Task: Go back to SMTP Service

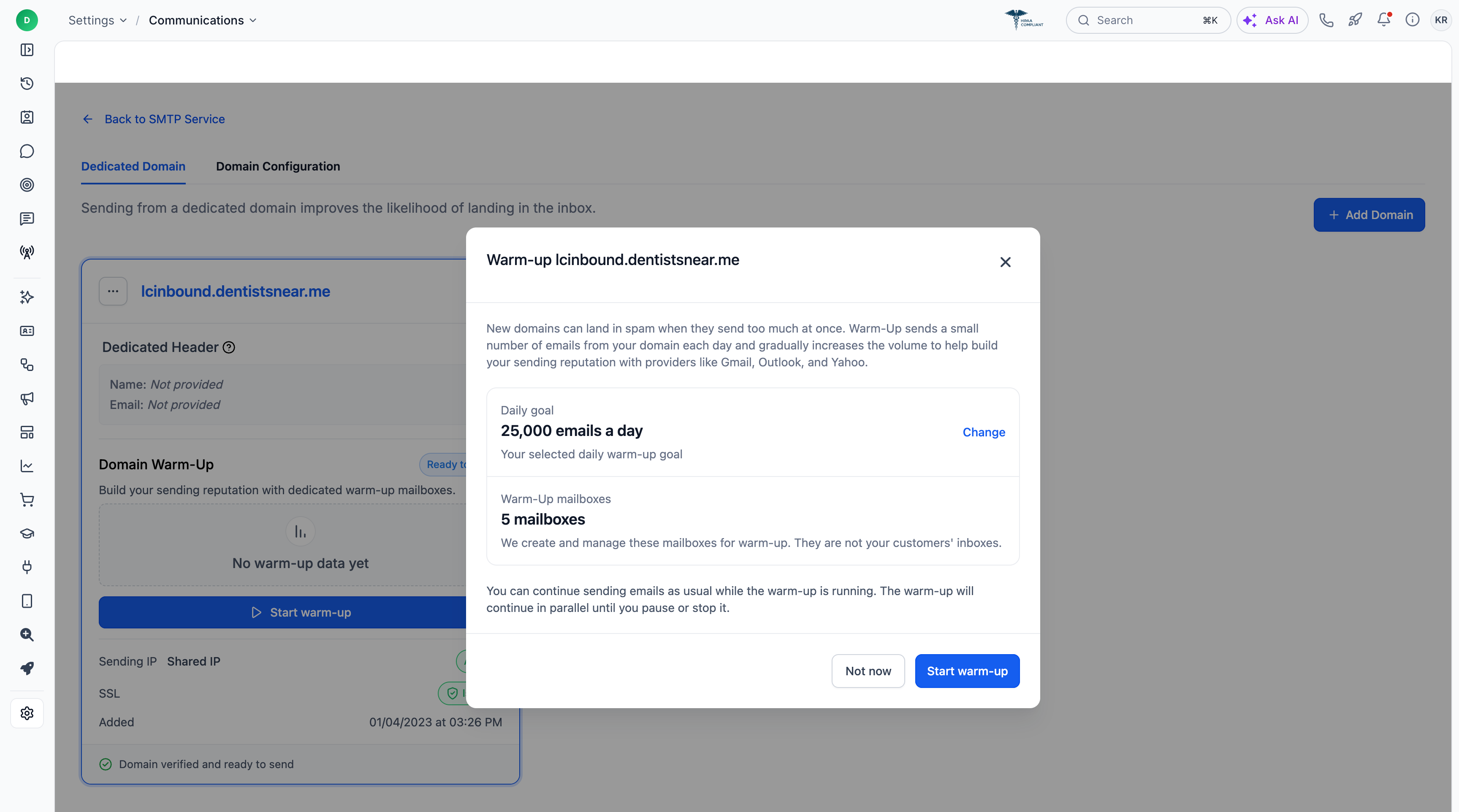Action: (x=154, y=119)
